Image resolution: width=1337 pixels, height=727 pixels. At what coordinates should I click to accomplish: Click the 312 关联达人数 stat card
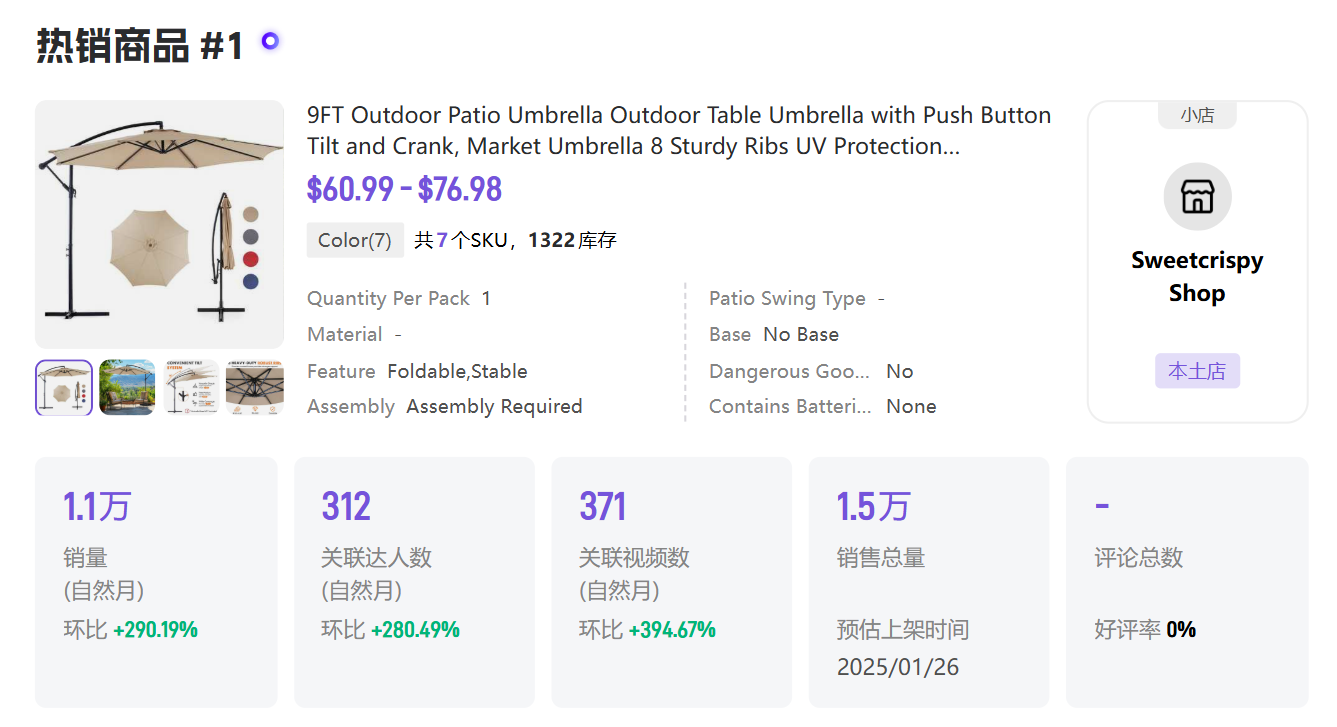click(413, 582)
